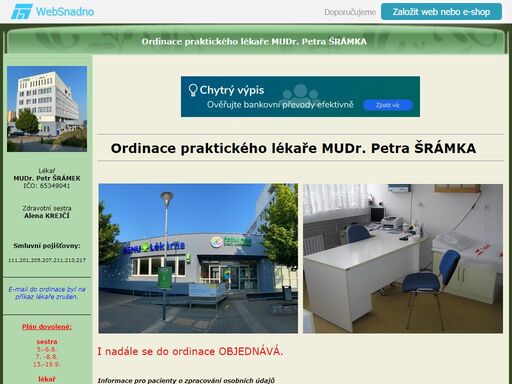Select insurance codes '111,201,205,207,211,213,217'
Image resolution: width=512 pixels, height=384 pixels.
point(47,260)
